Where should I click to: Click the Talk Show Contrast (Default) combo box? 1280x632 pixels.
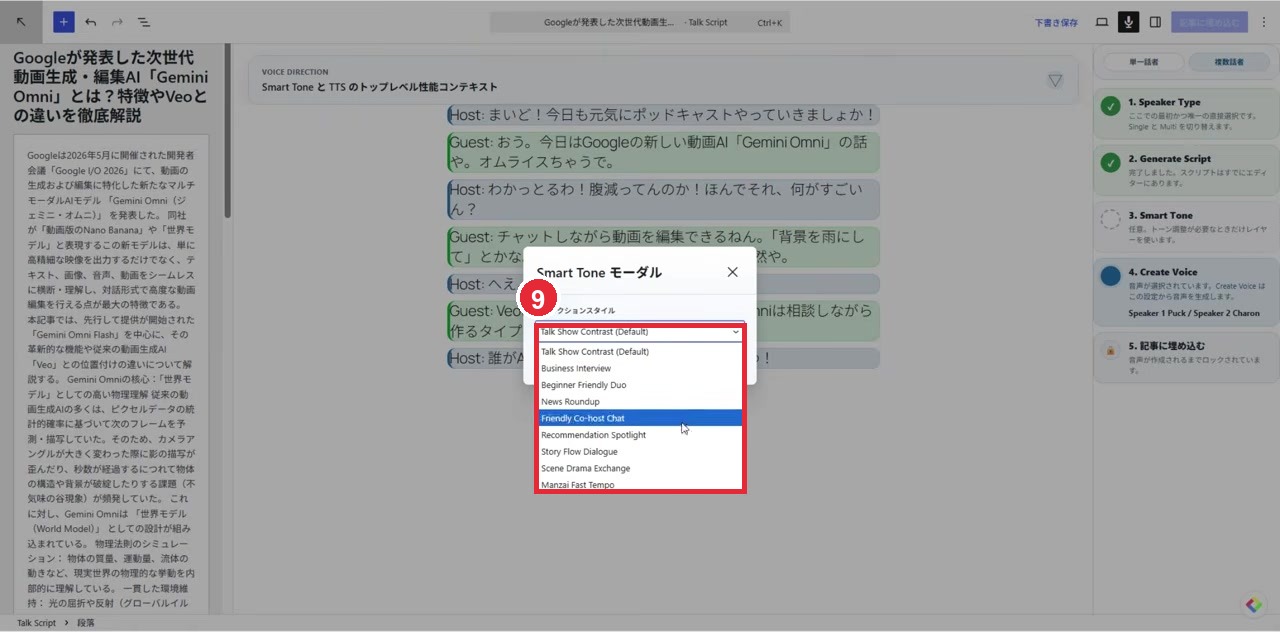click(x=640, y=331)
